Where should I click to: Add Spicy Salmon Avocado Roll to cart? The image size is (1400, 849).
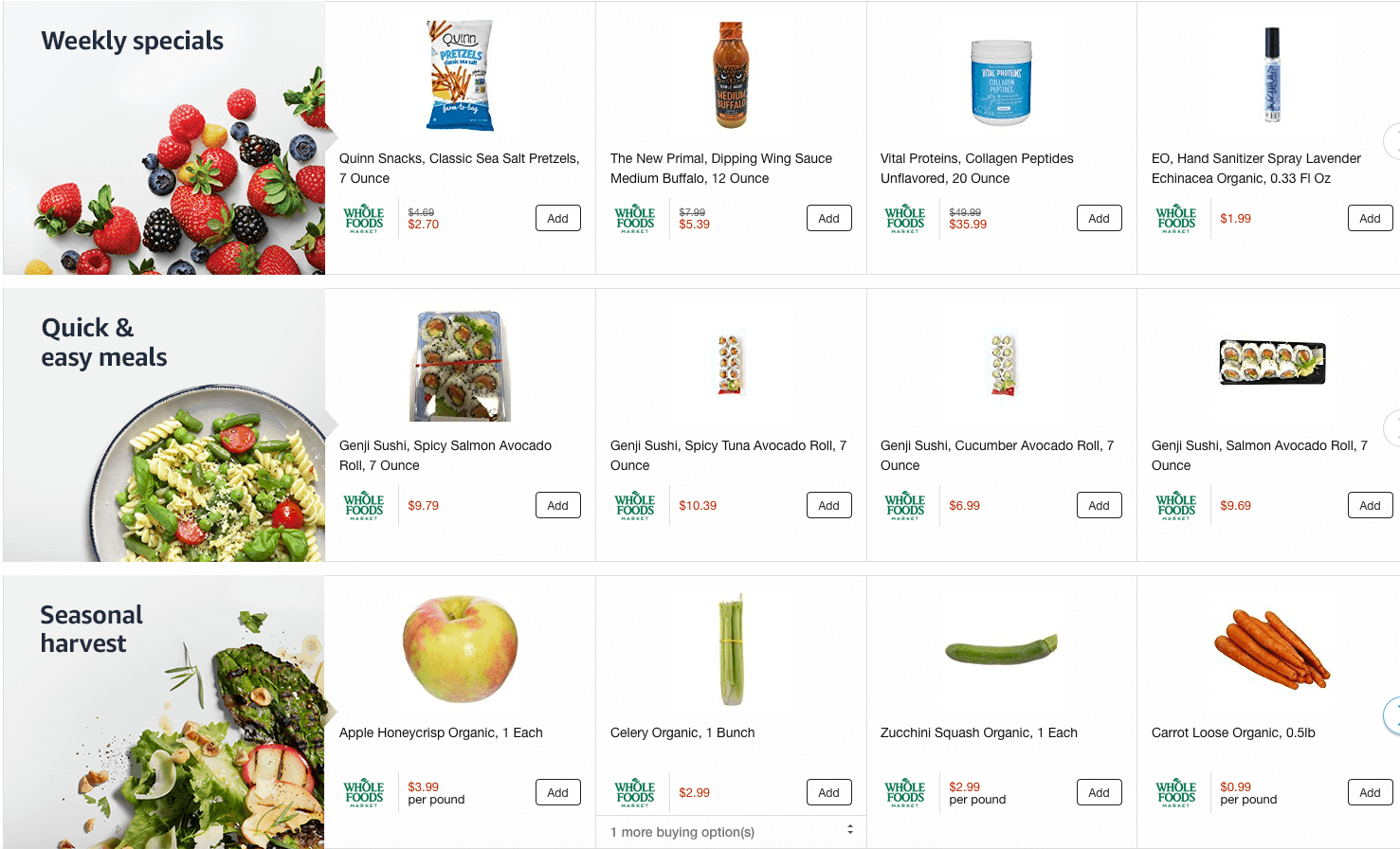(x=557, y=505)
